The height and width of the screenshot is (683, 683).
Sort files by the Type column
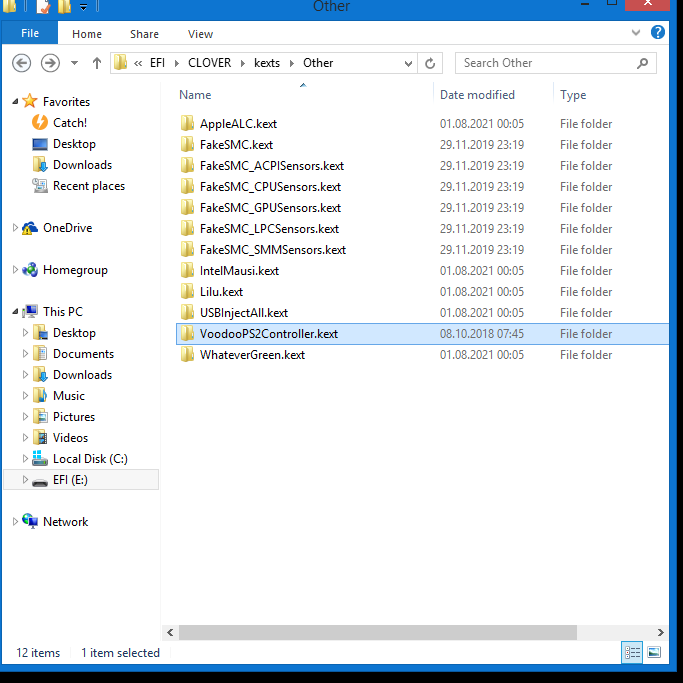click(x=573, y=95)
